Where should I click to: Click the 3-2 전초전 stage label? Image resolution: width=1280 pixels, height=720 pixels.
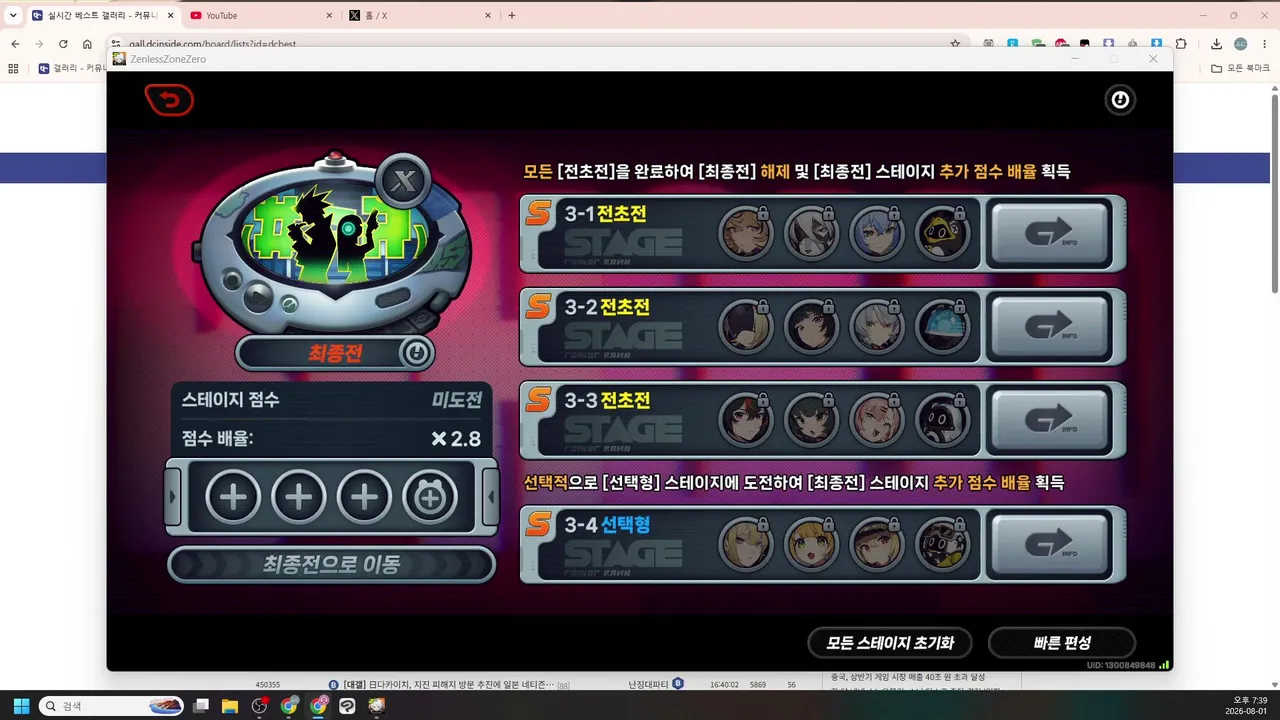click(x=607, y=306)
